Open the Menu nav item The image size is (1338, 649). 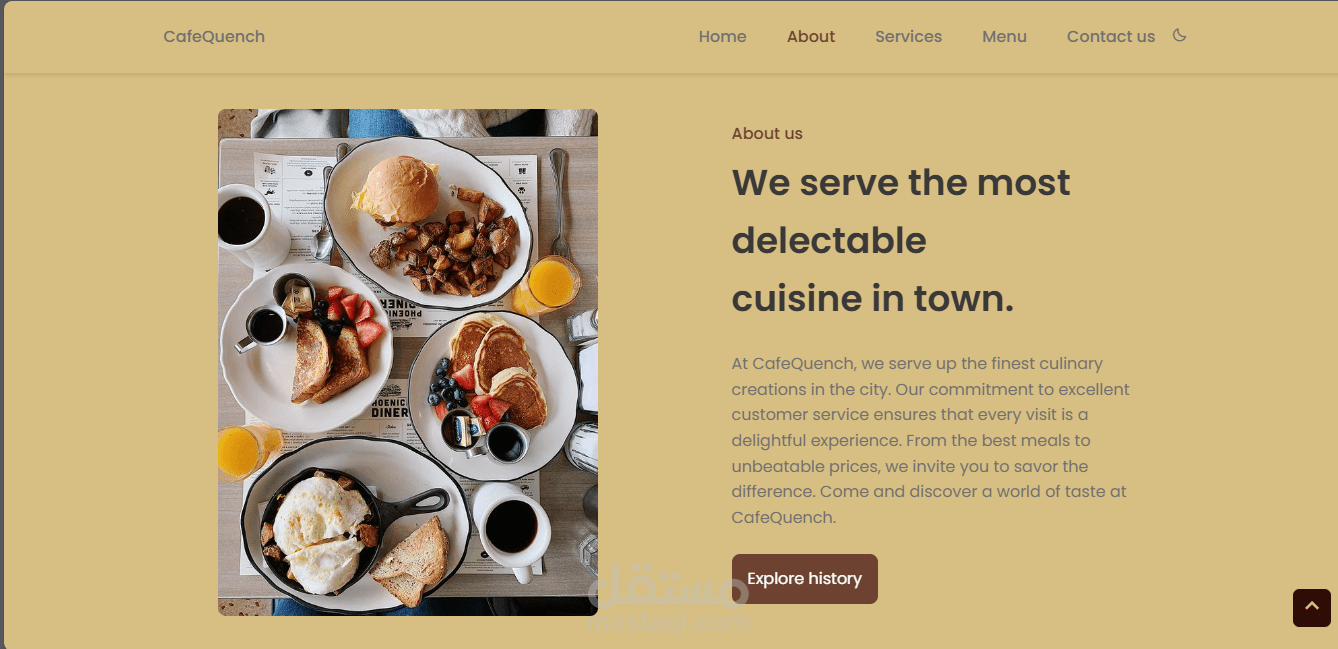1004,37
